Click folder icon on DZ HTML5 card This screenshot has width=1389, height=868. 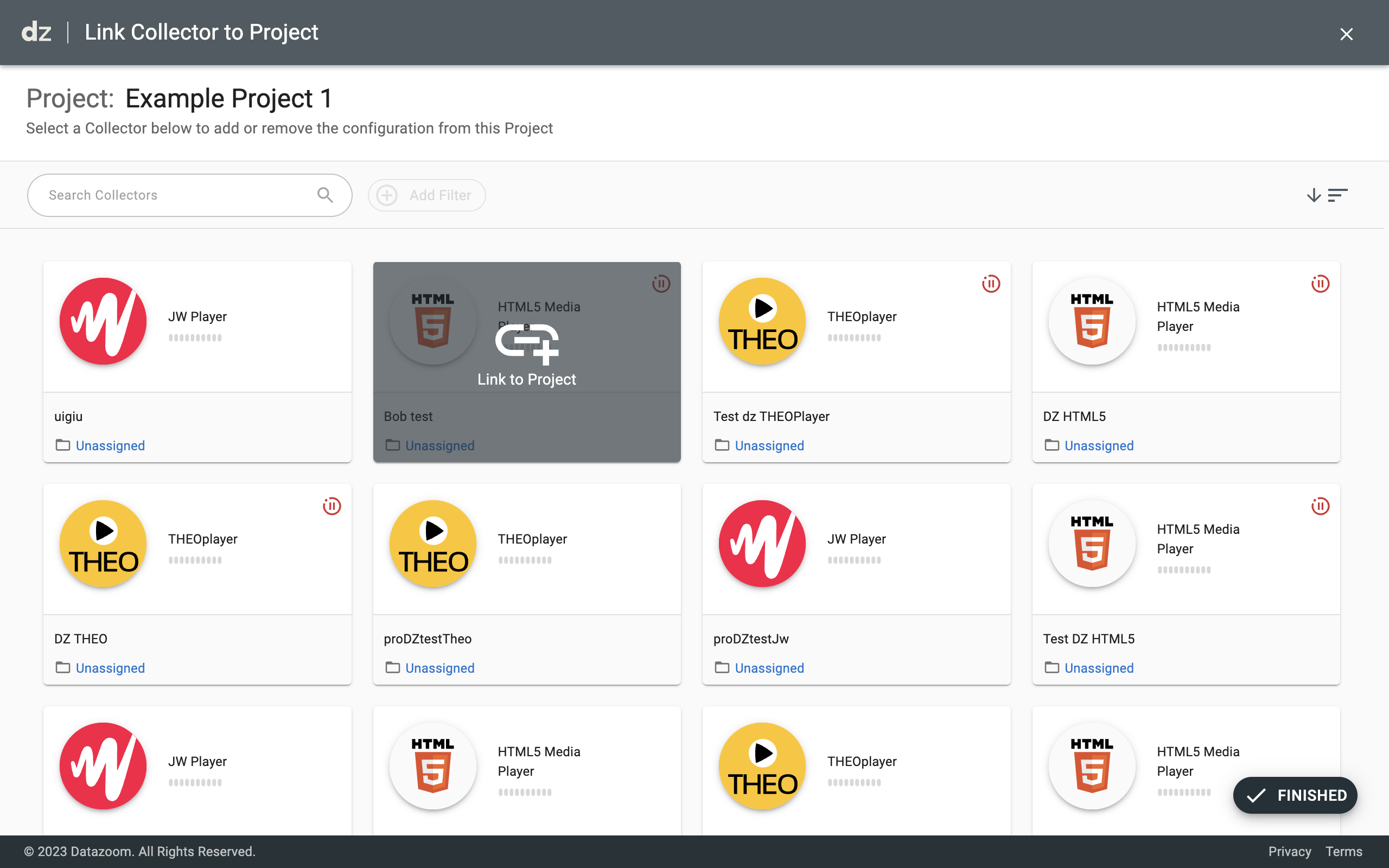click(1052, 445)
